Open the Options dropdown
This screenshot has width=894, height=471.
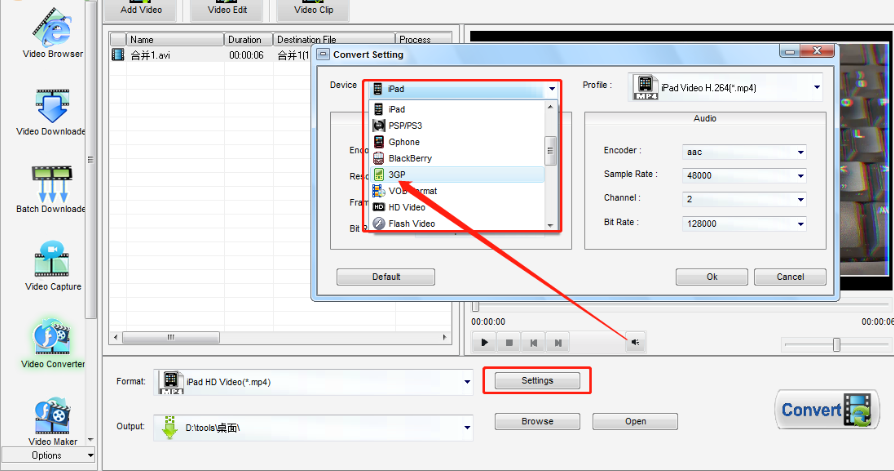coord(48,456)
